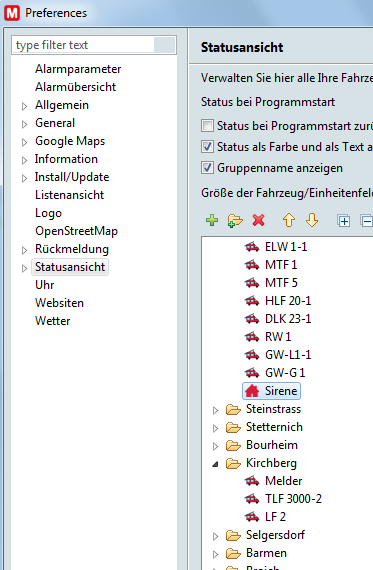The image size is (373, 570).
Task: Expand Google Maps preferences node
Action: coord(24,142)
